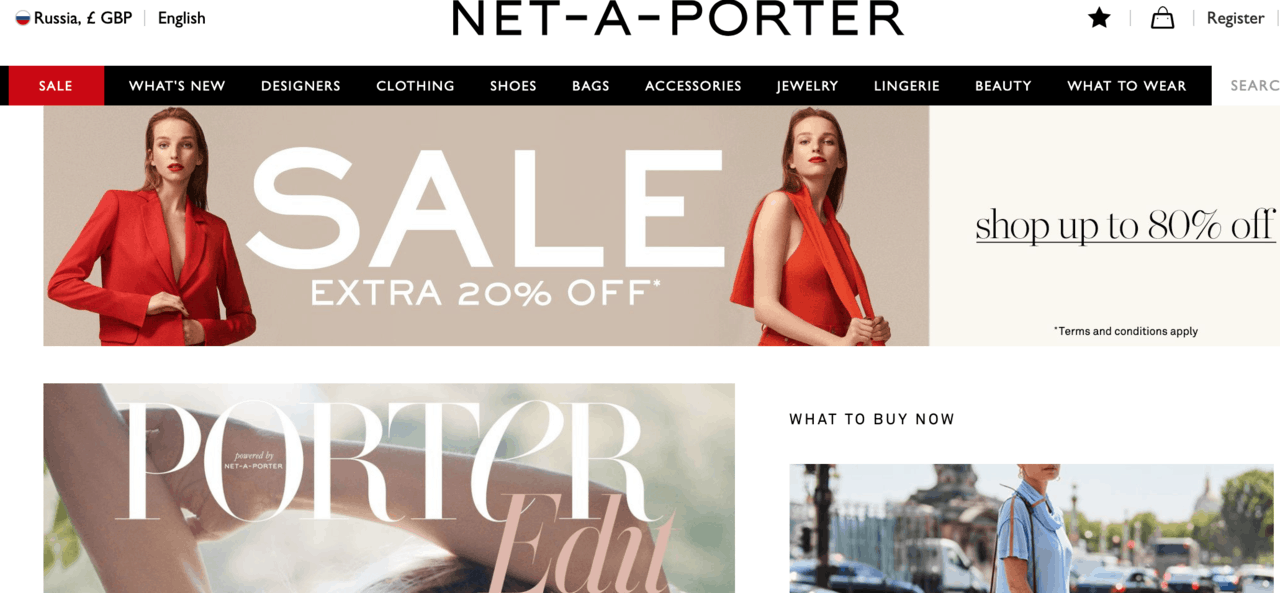Select Accessories in the navigation
The image size is (1280, 593).
(x=693, y=86)
